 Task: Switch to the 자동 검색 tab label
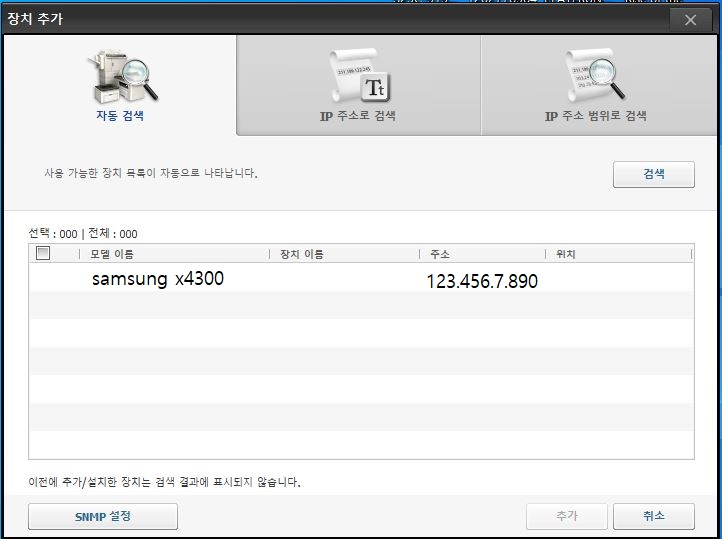[x=120, y=116]
